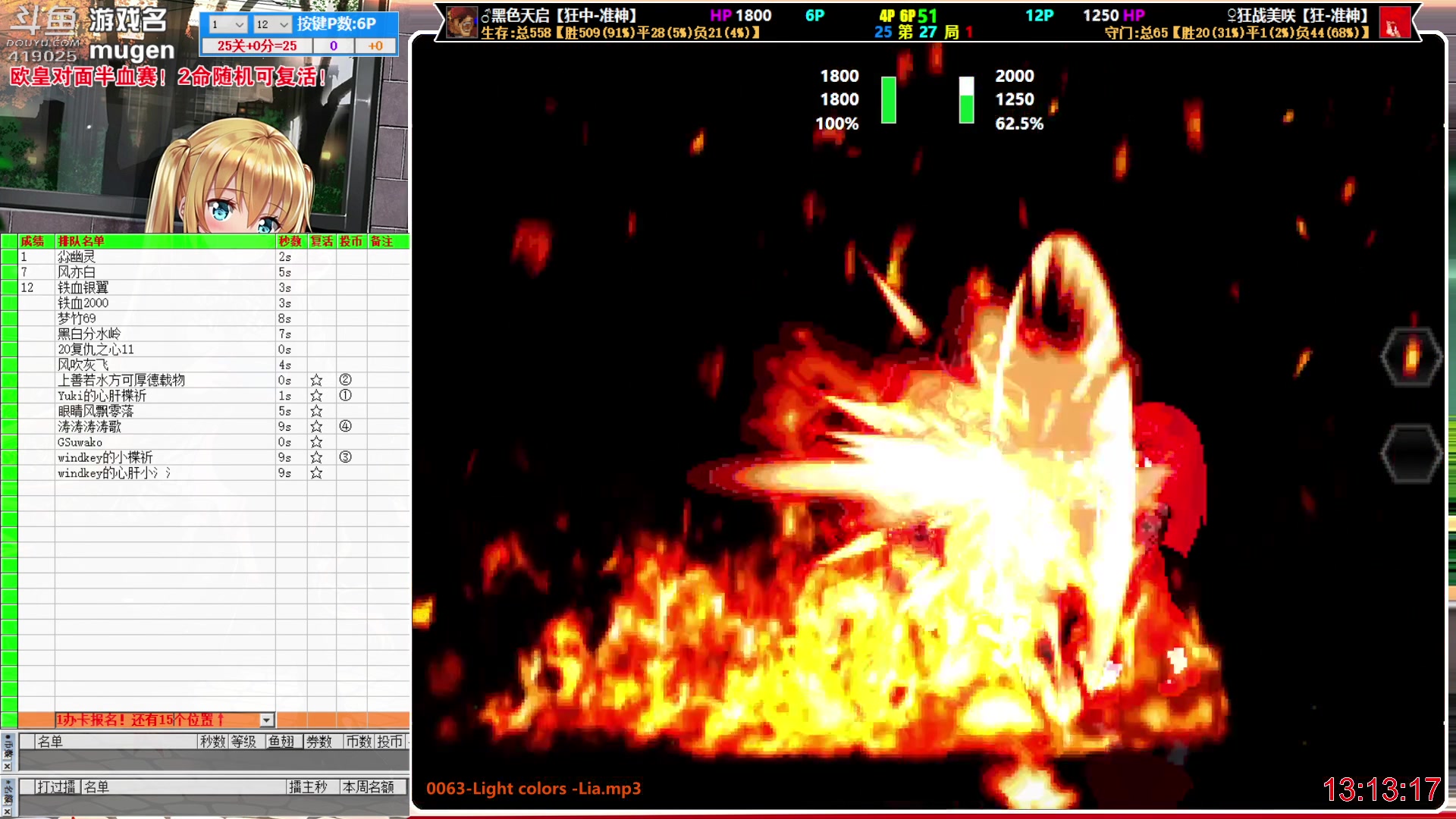Click the star icon for 眼睛风飘零落
The width and height of the screenshot is (1456, 819).
[x=316, y=411]
